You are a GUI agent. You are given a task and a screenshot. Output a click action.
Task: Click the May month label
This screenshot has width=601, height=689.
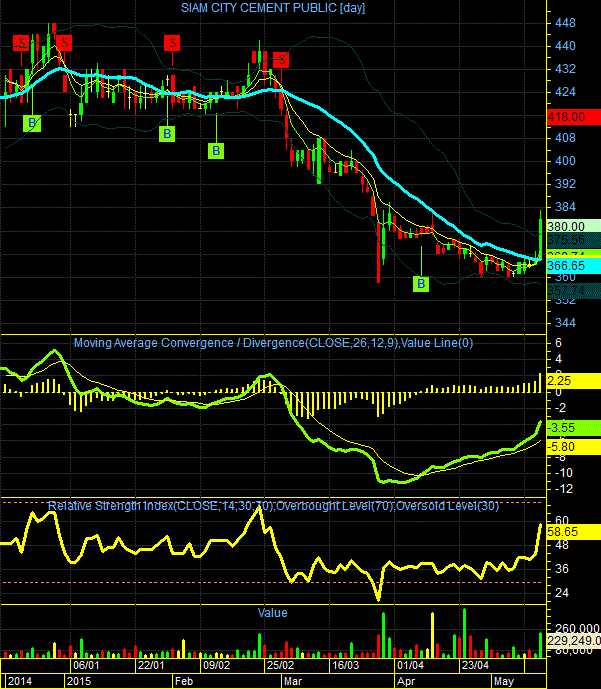coord(504,681)
